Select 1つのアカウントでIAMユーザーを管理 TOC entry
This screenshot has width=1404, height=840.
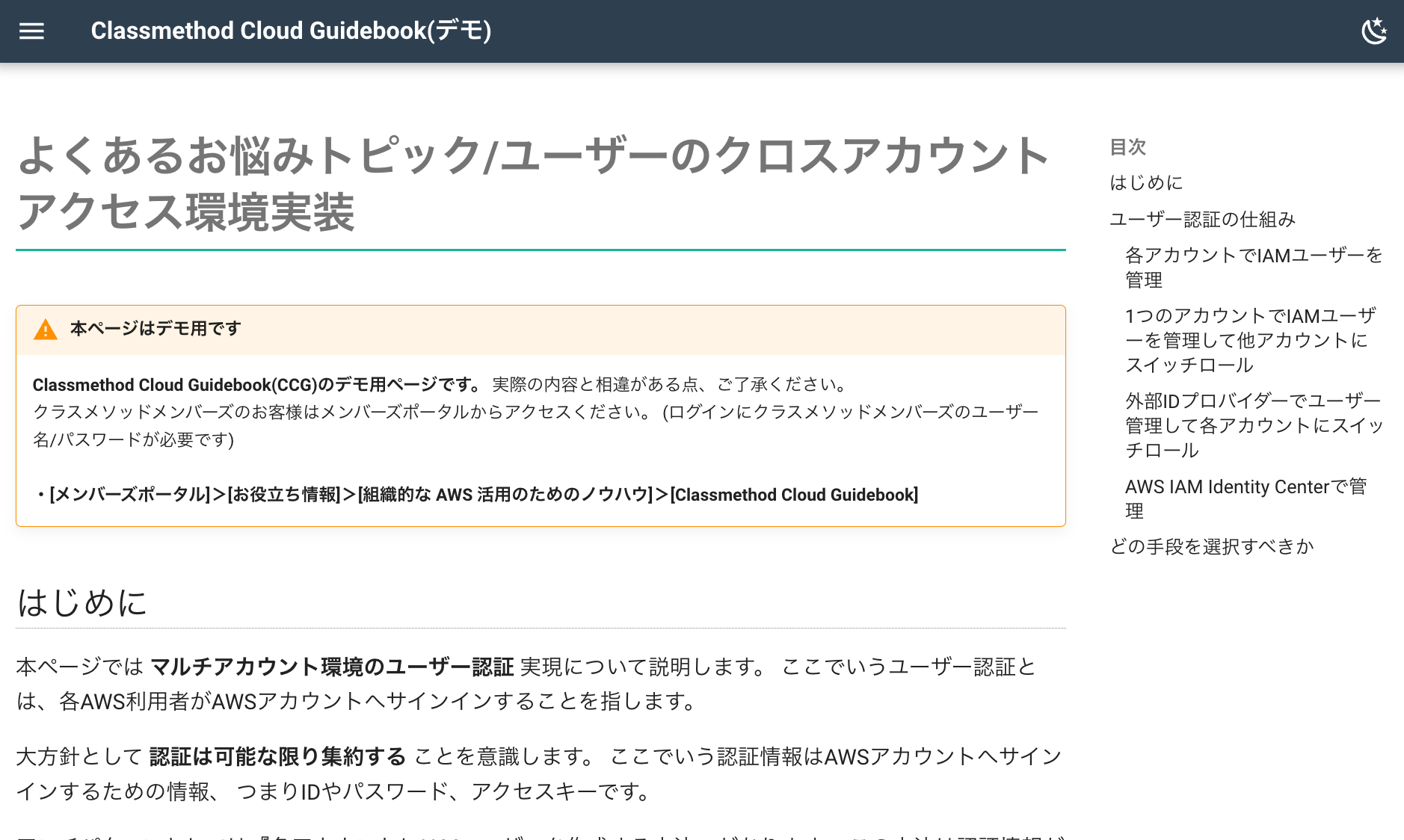(1248, 339)
